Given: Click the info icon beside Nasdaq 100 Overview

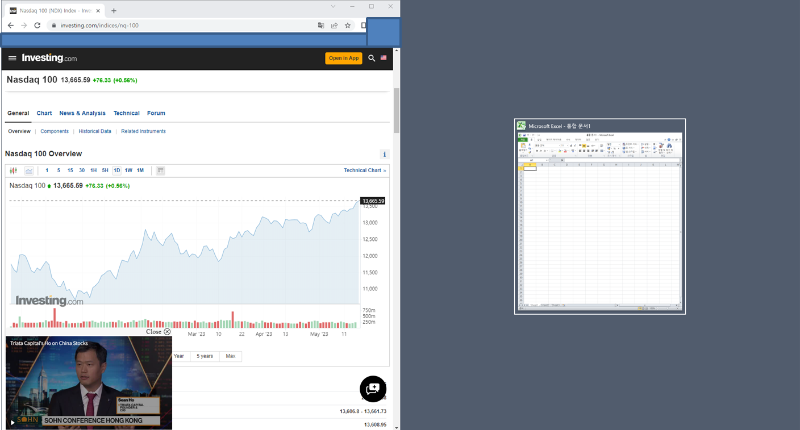Looking at the screenshot, I should point(384,154).
